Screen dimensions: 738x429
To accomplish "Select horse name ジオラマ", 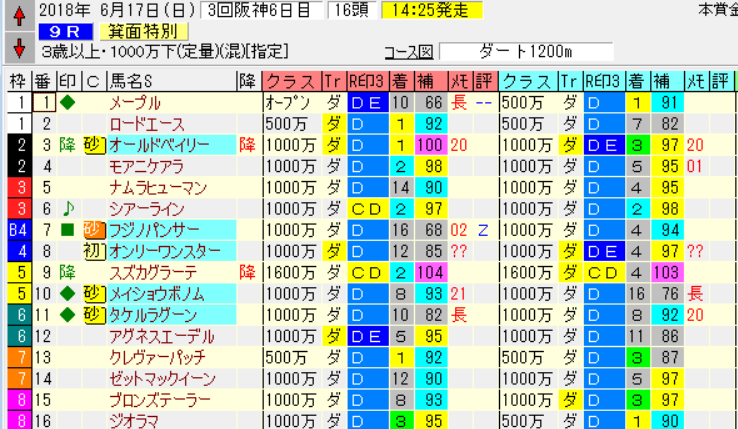I will click(x=134, y=421).
